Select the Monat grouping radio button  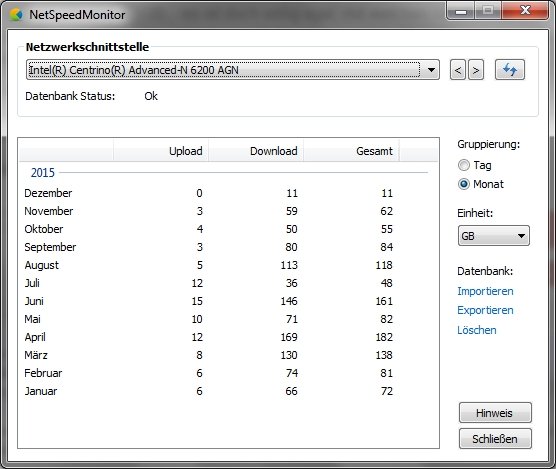coord(464,184)
